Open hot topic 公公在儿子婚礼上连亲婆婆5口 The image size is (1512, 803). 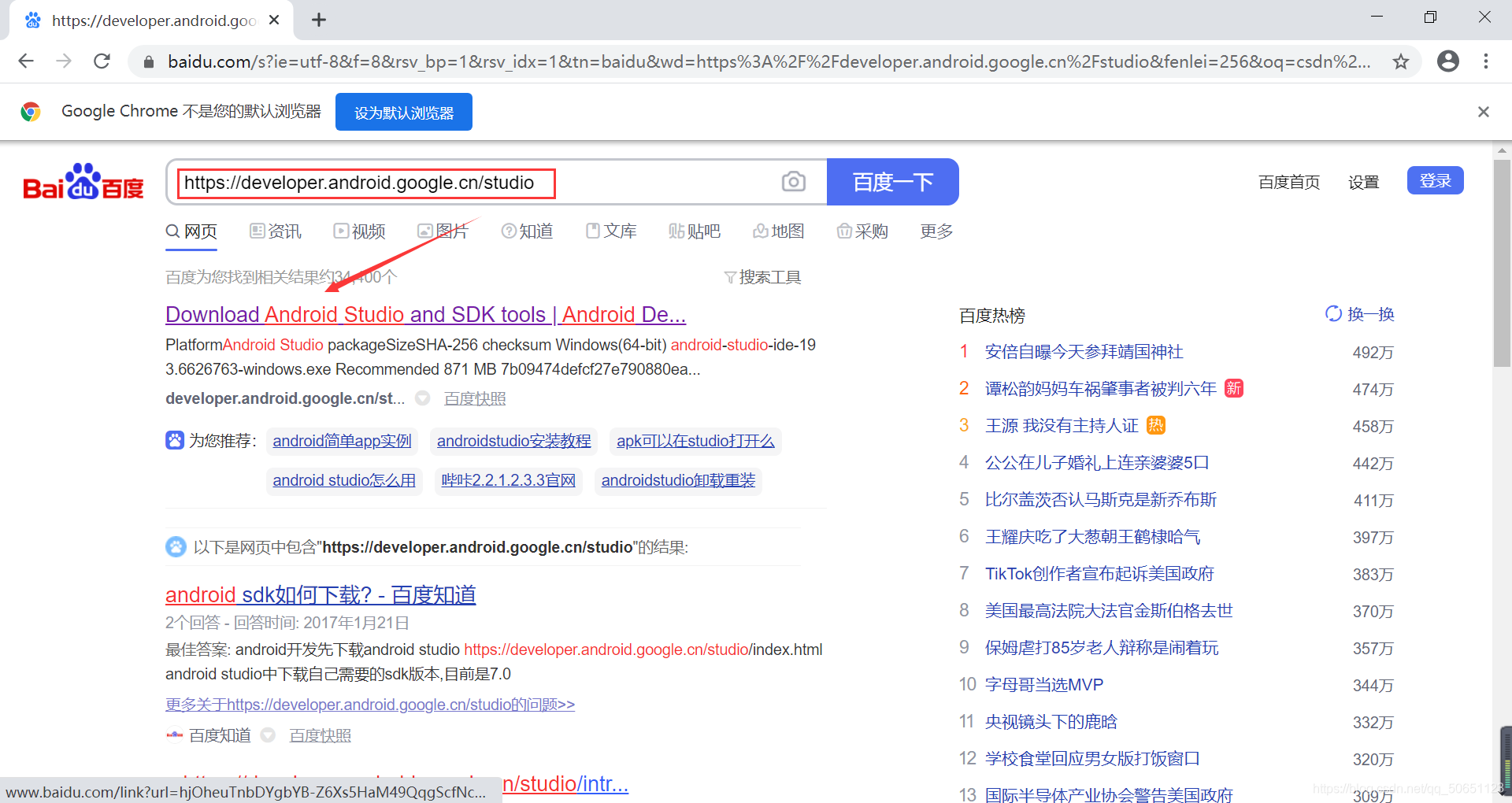click(x=1097, y=463)
